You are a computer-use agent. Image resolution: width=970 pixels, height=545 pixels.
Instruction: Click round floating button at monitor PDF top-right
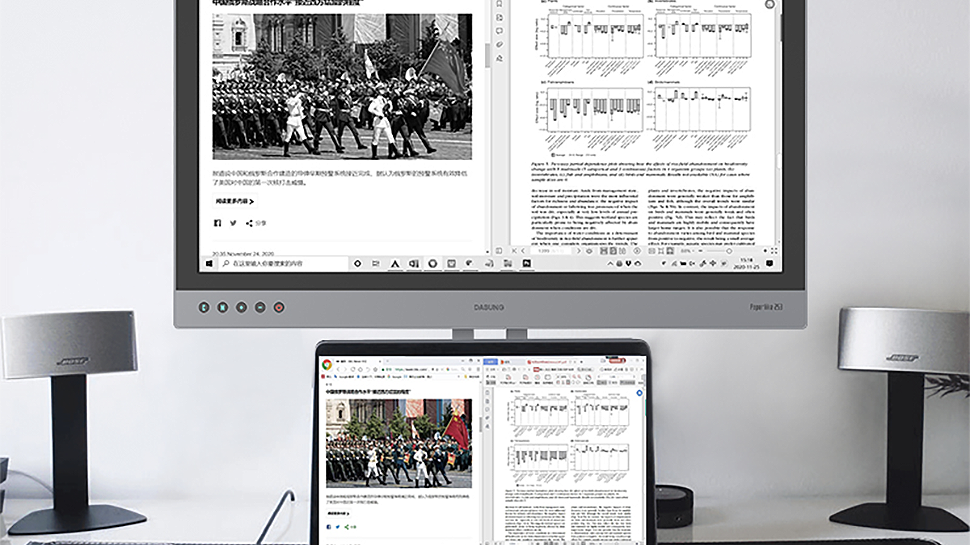coord(770,4)
